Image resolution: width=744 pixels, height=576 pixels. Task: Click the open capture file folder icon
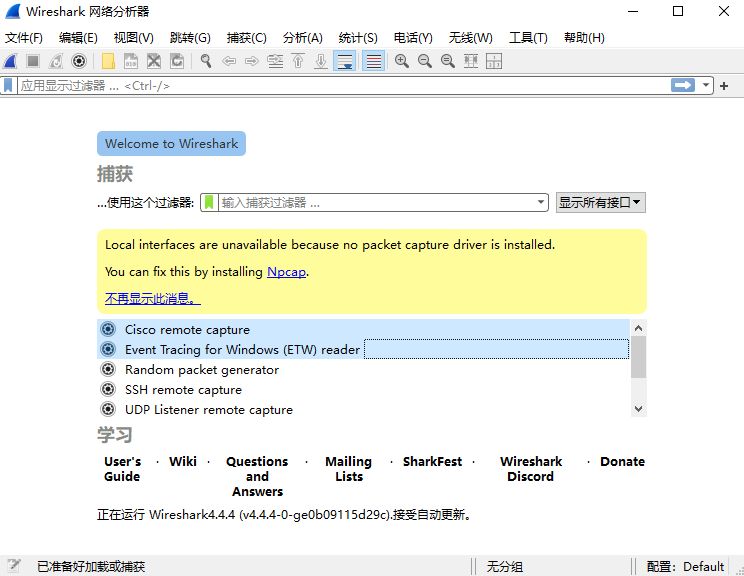point(108,61)
